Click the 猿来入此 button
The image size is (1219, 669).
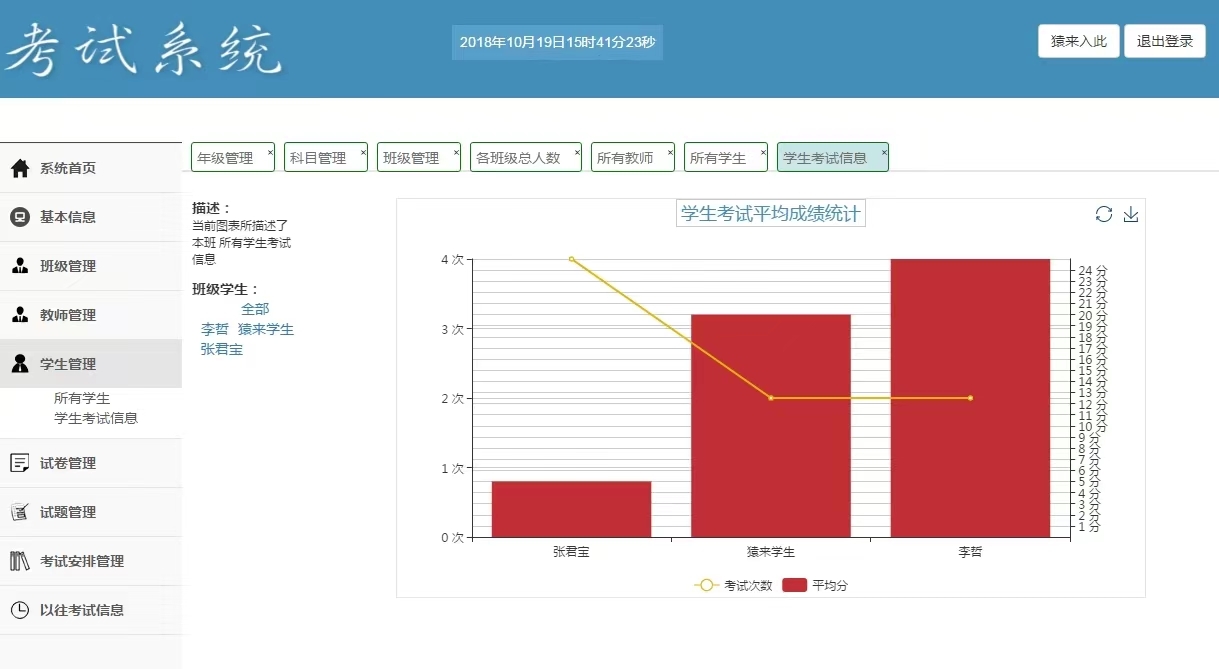coord(1078,42)
